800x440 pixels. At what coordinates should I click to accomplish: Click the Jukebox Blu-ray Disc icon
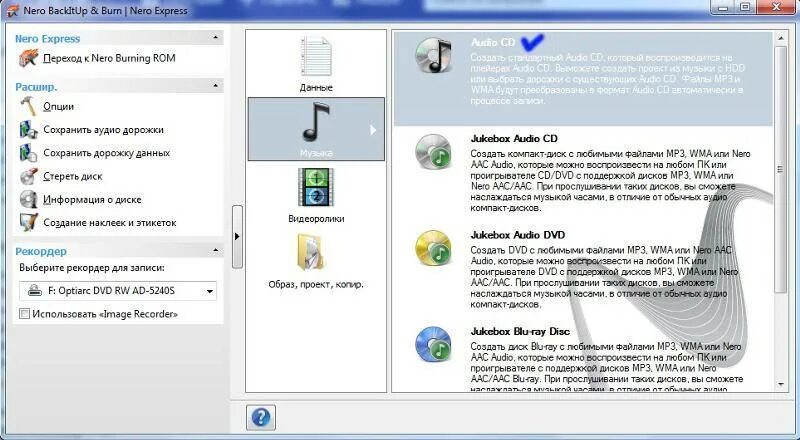(433, 345)
